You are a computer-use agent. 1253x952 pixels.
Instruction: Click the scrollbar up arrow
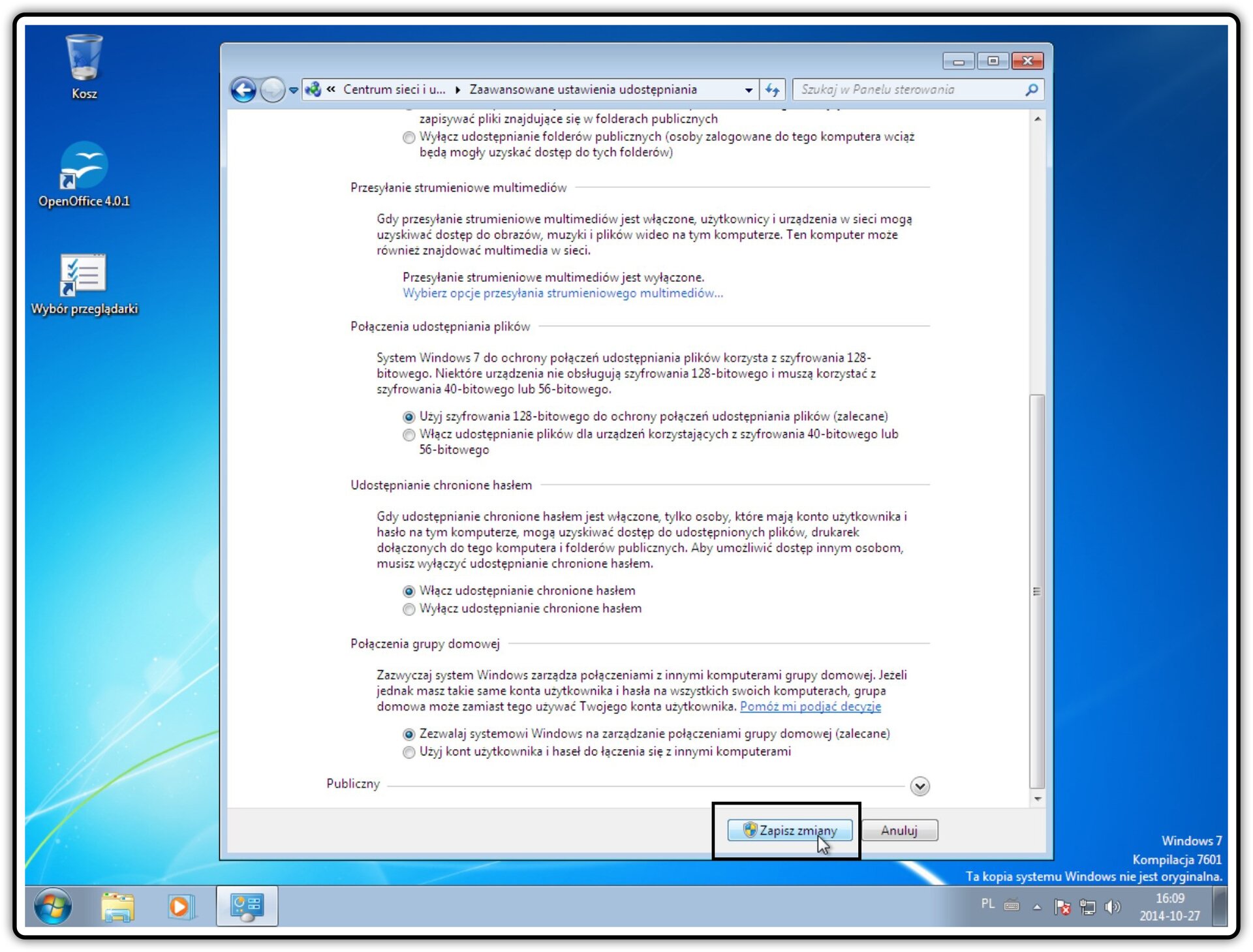click(1037, 119)
